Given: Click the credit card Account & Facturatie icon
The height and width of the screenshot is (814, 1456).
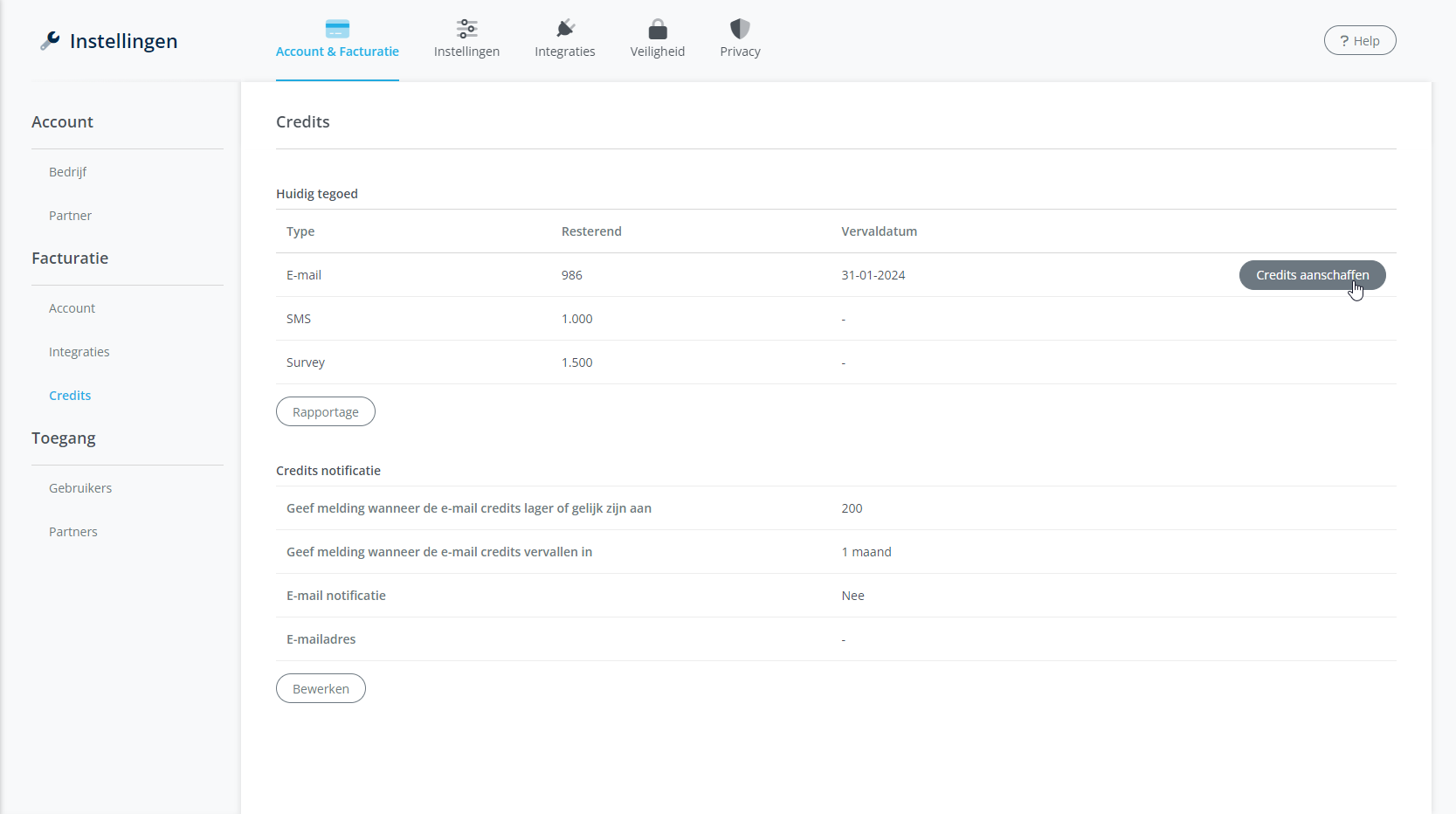Looking at the screenshot, I should (x=337, y=29).
